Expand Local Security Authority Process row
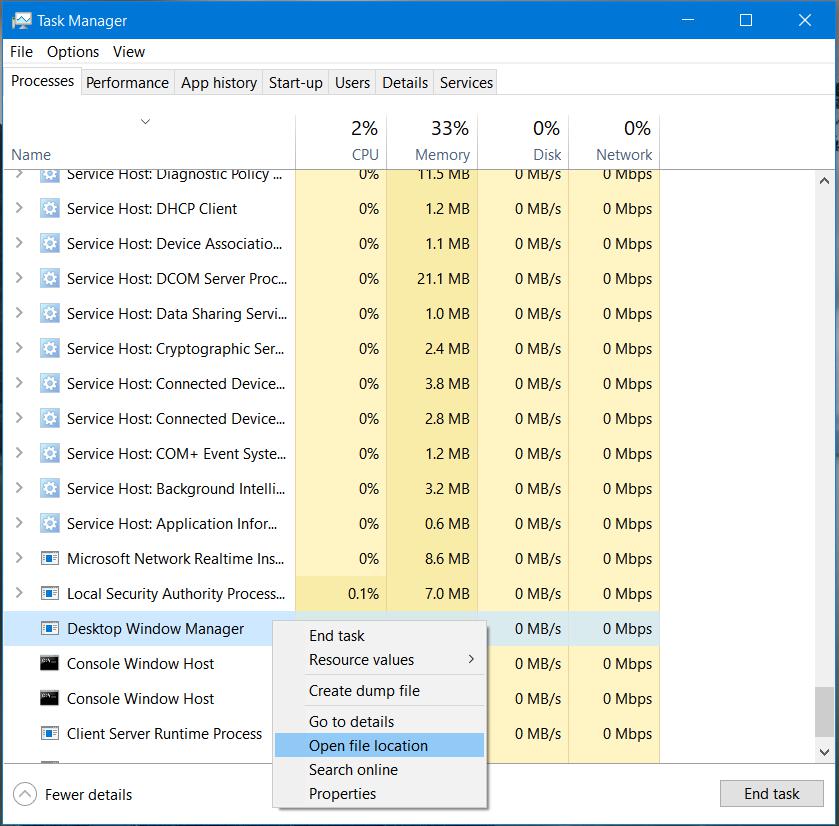Image resolution: width=839 pixels, height=826 pixels. coord(19,592)
